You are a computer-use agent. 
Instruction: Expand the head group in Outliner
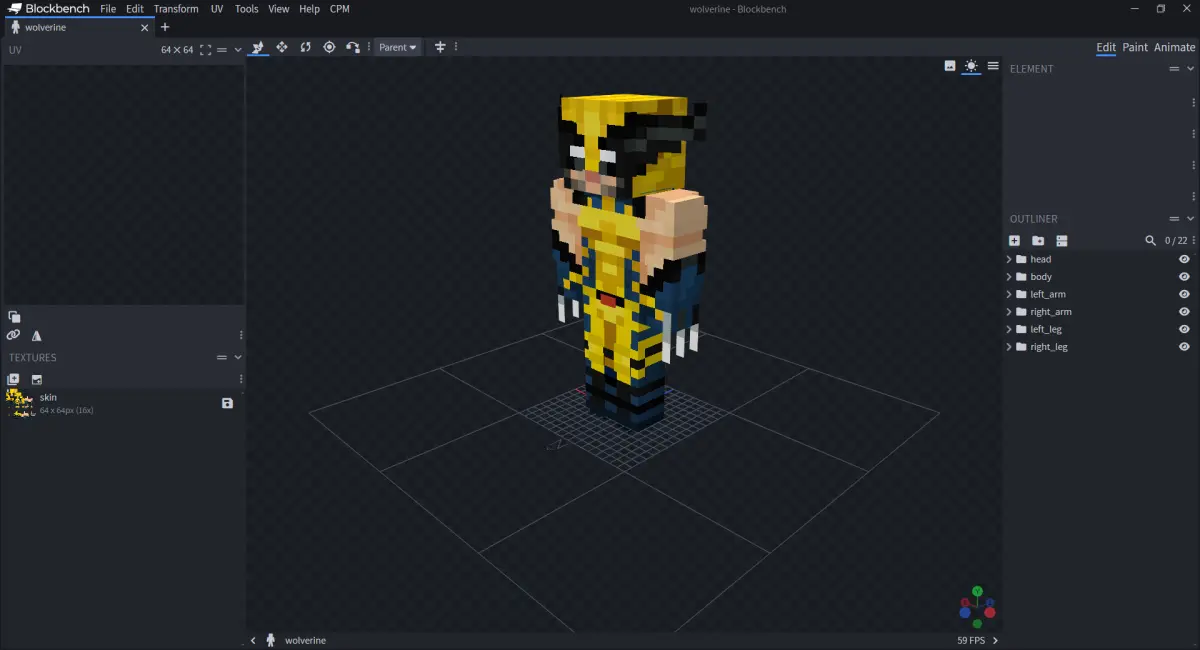1009,259
